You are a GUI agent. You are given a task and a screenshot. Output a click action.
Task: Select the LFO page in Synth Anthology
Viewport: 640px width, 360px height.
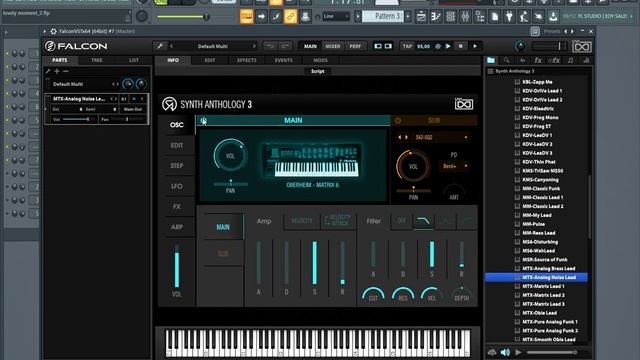[x=177, y=186]
